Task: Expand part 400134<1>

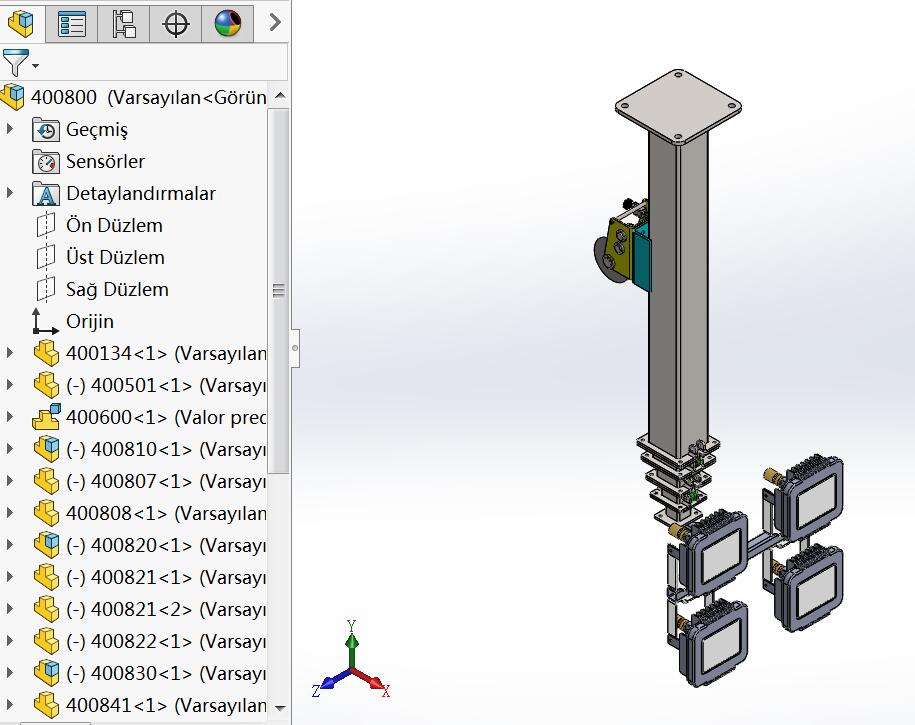Action: click(9, 353)
